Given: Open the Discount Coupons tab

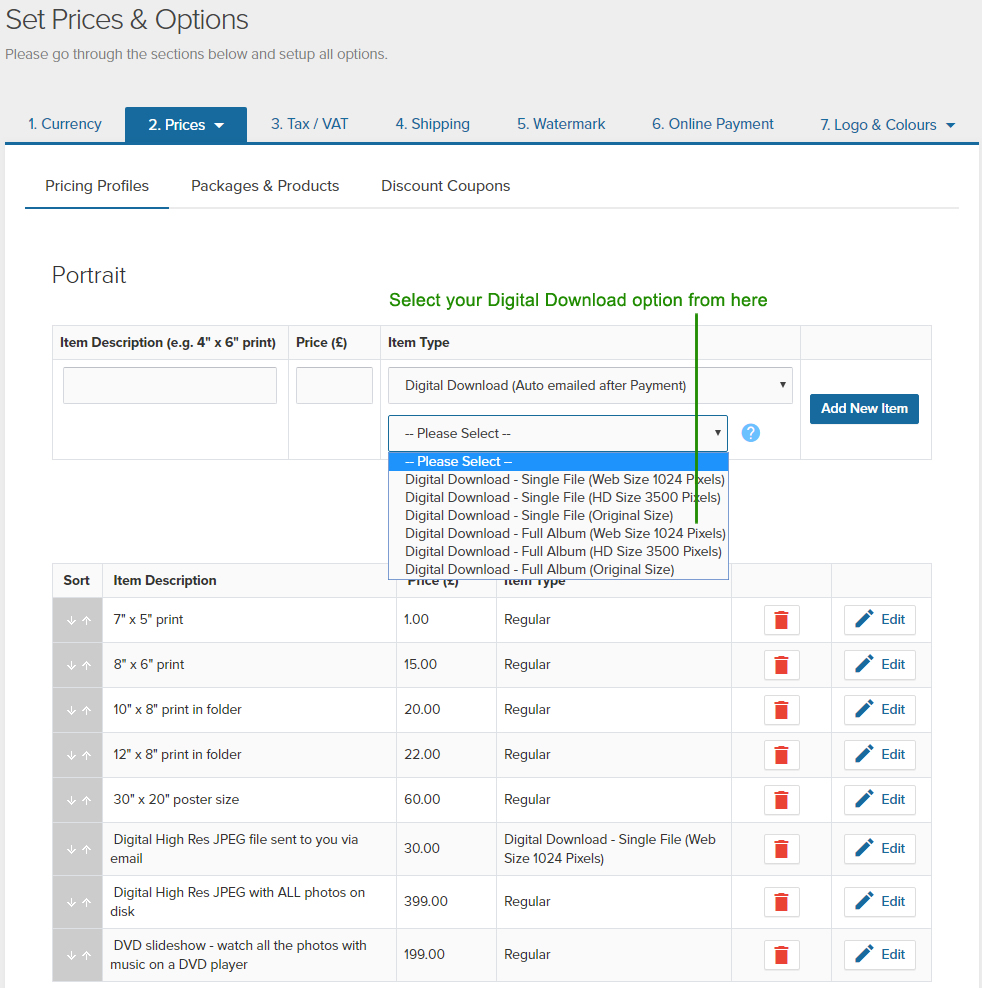Looking at the screenshot, I should click(x=445, y=186).
